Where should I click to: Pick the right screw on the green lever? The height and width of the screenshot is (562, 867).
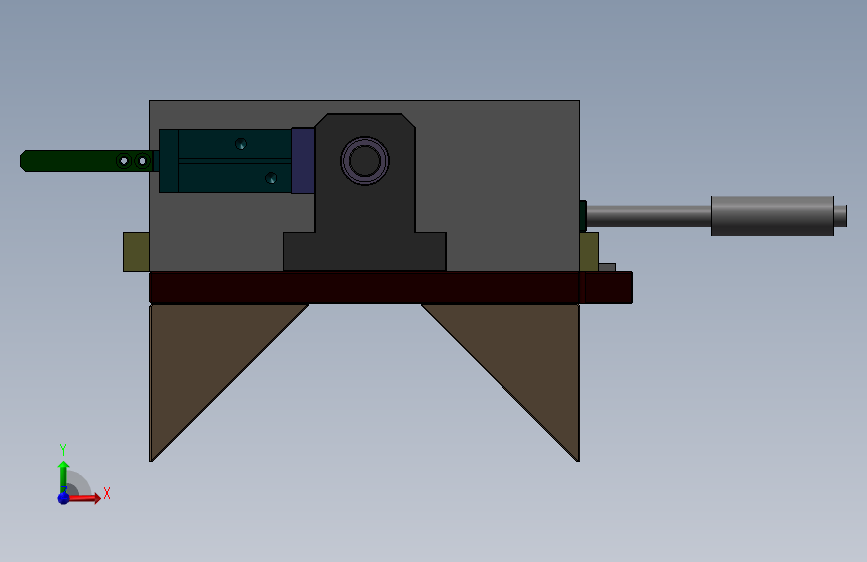click(143, 161)
